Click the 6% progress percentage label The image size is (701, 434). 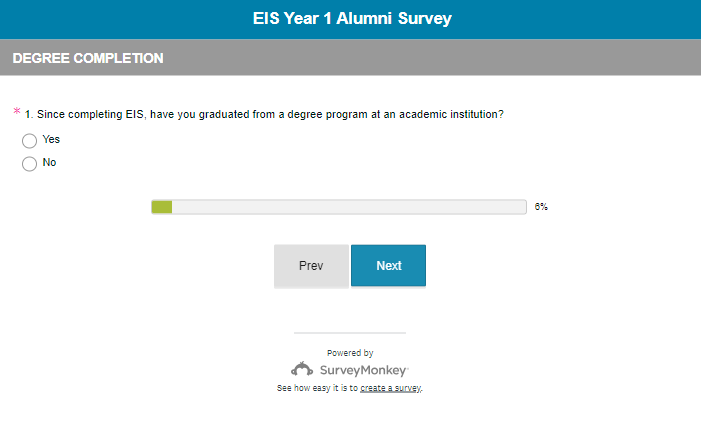pos(541,207)
